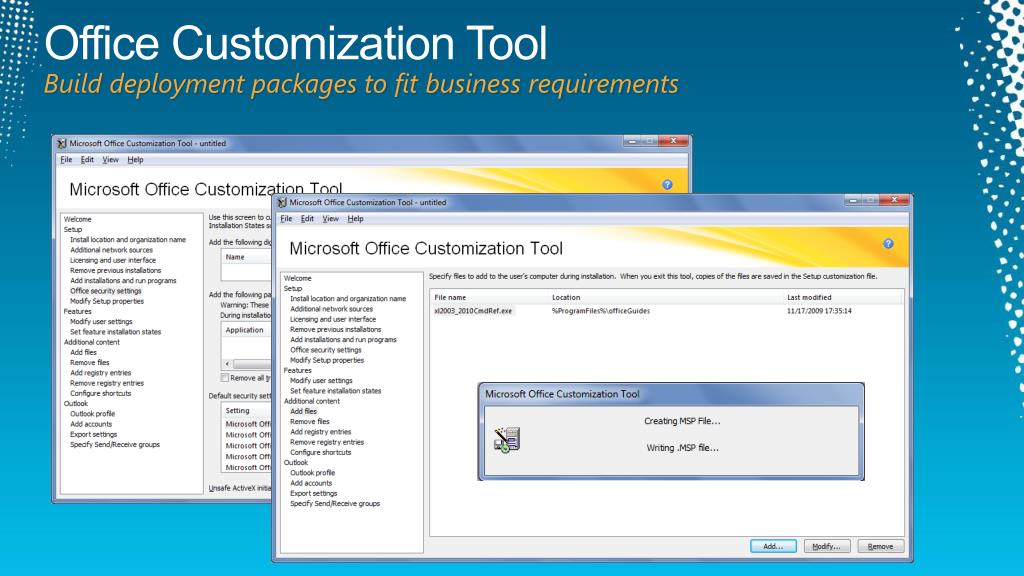Select Add files in back window tree

(84, 352)
